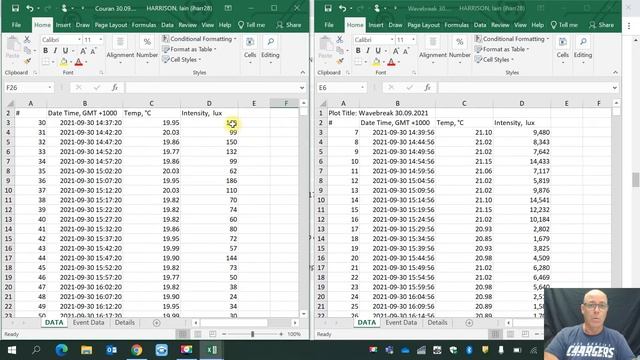Switch to Page Layout view in left window

198,334
